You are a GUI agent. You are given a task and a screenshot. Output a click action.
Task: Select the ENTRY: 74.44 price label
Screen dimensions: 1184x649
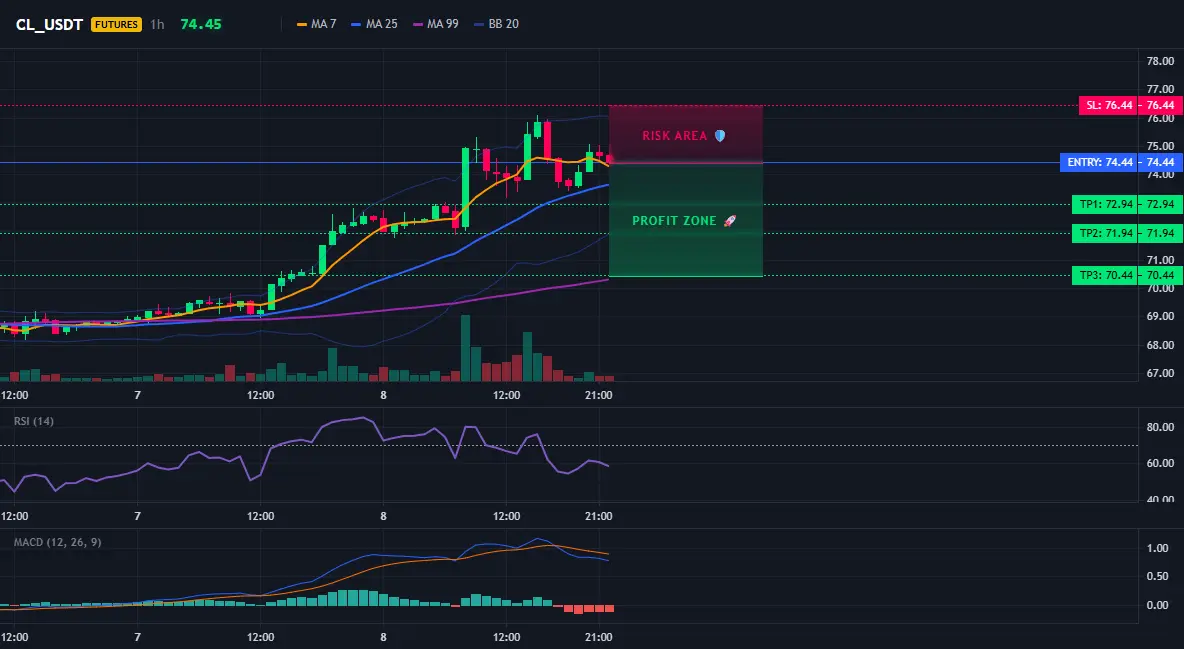pos(1121,162)
